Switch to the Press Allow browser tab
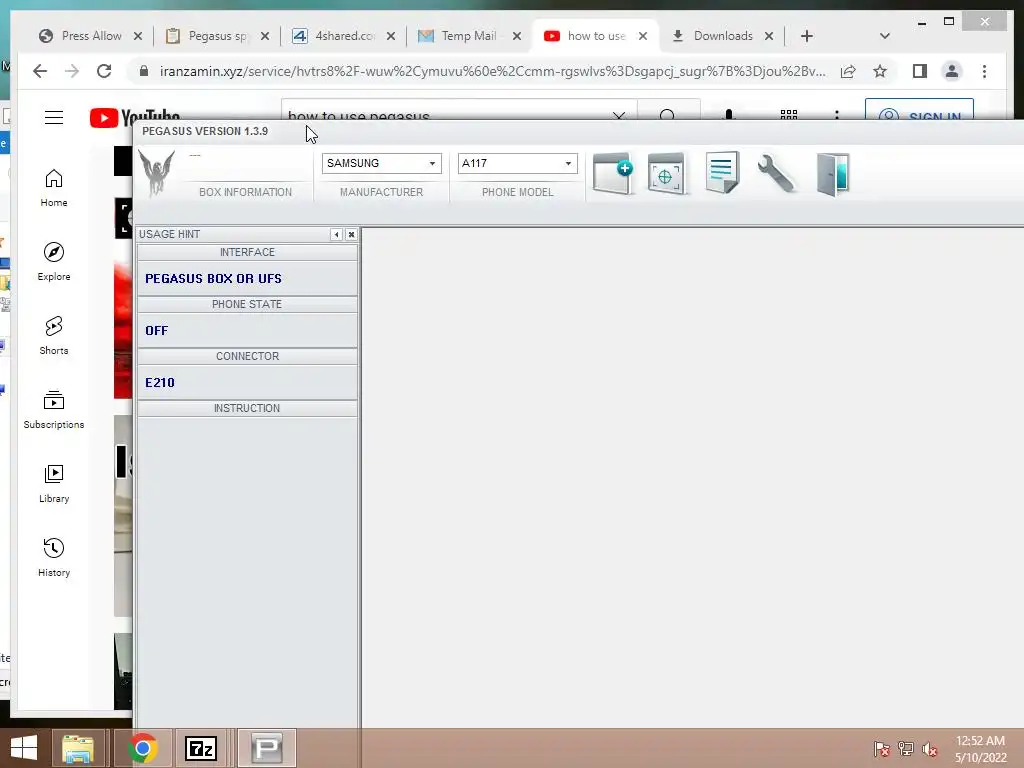 [x=90, y=36]
